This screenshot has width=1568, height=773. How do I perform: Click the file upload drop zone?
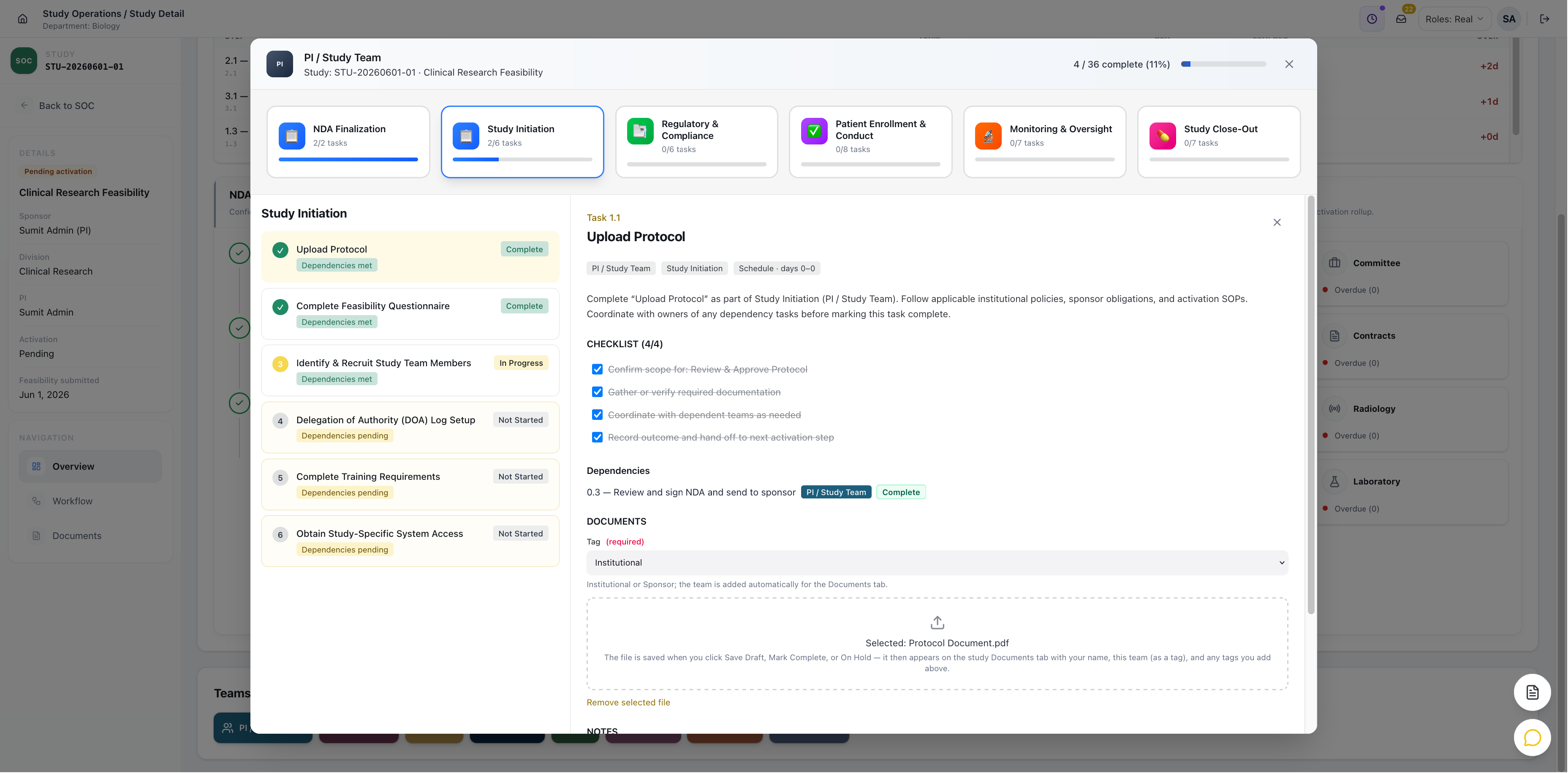[x=937, y=644]
